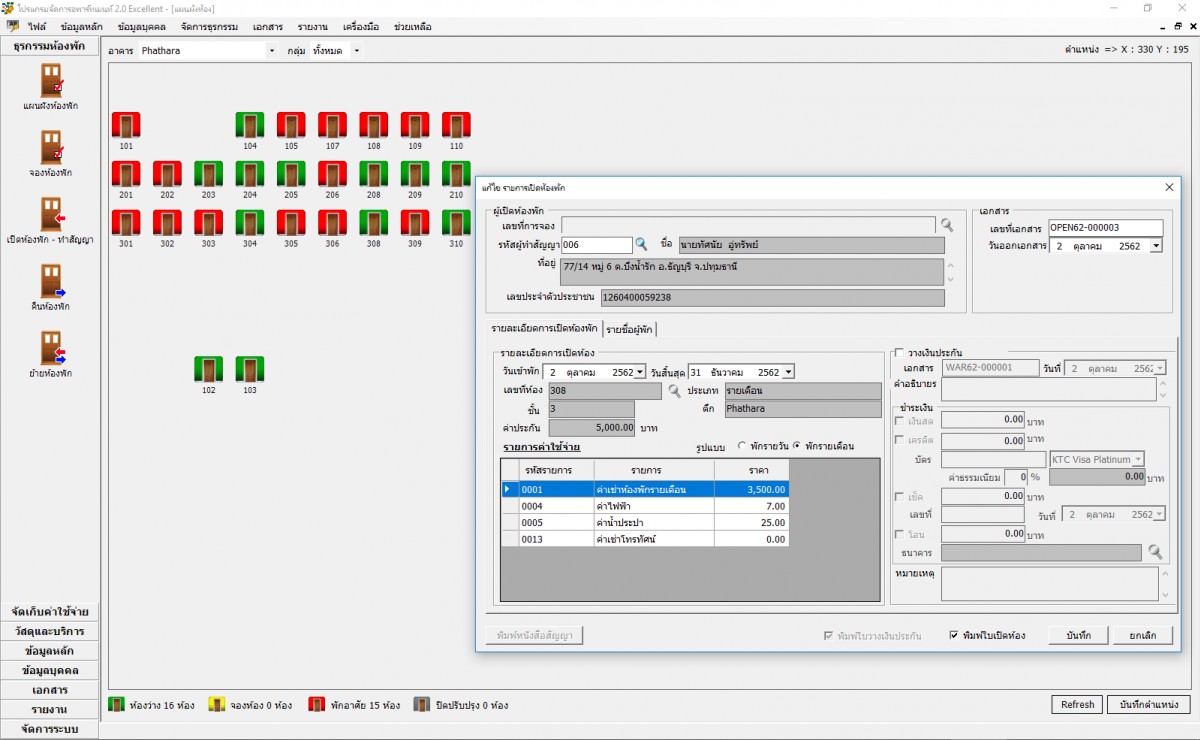Open the รายงาน menu in menu bar
Viewport: 1200px width, 740px height.
[314, 27]
